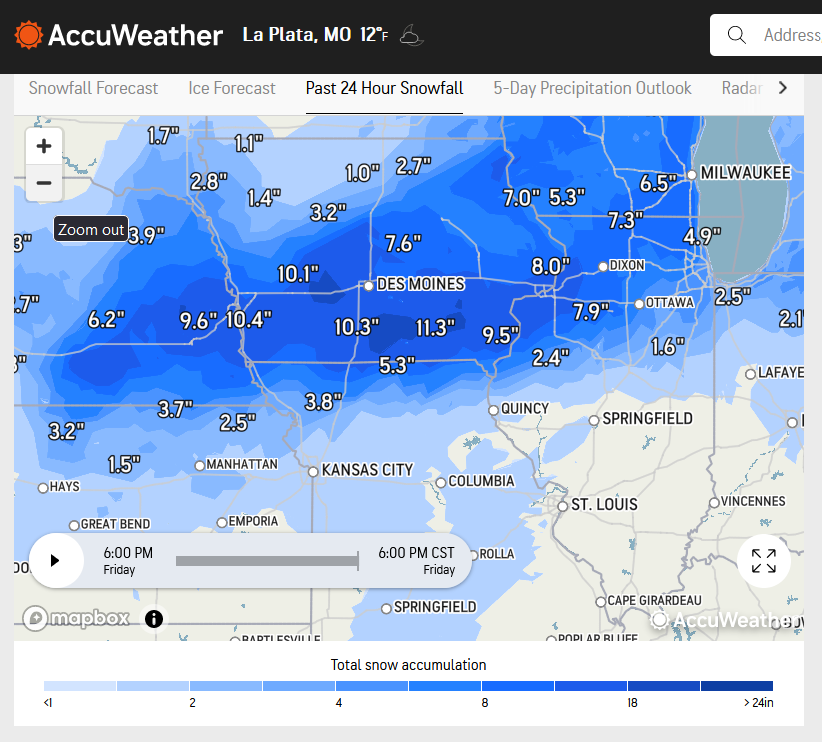Zoom out on the map
The image size is (822, 742).
tap(44, 183)
